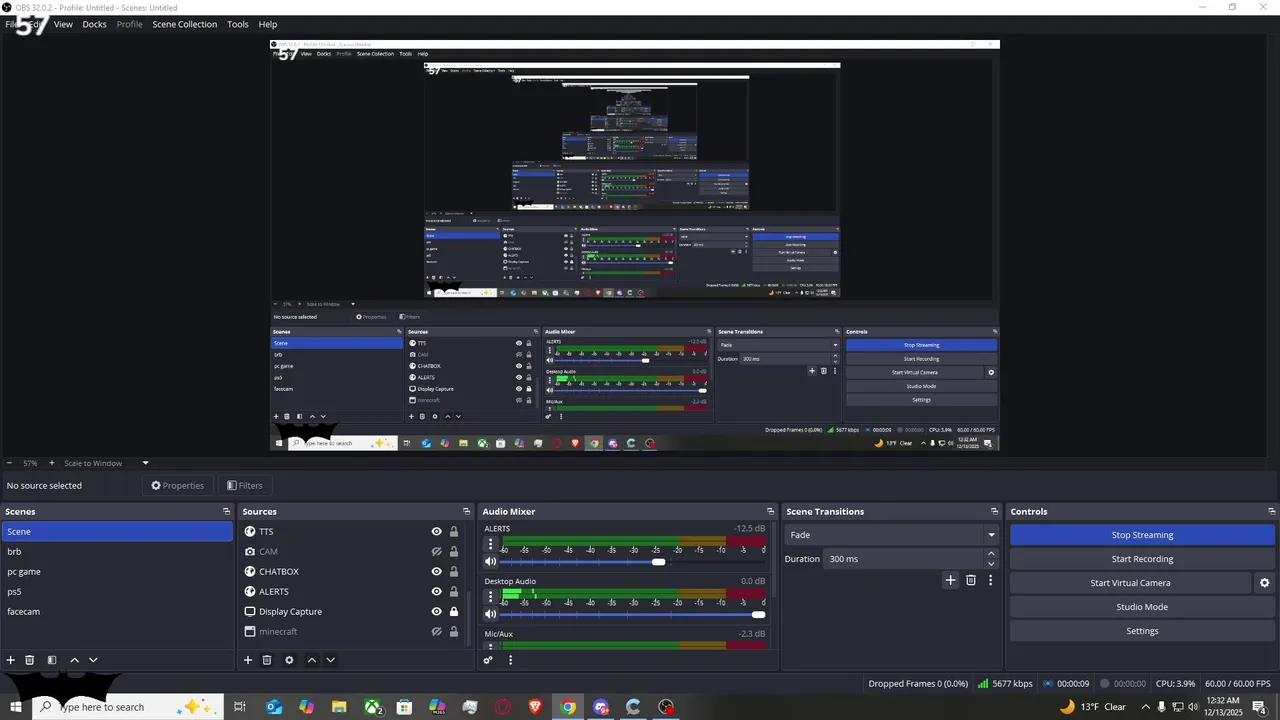Pop out the Sources dock
This screenshot has width=1280, height=720.
pyautogui.click(x=466, y=511)
